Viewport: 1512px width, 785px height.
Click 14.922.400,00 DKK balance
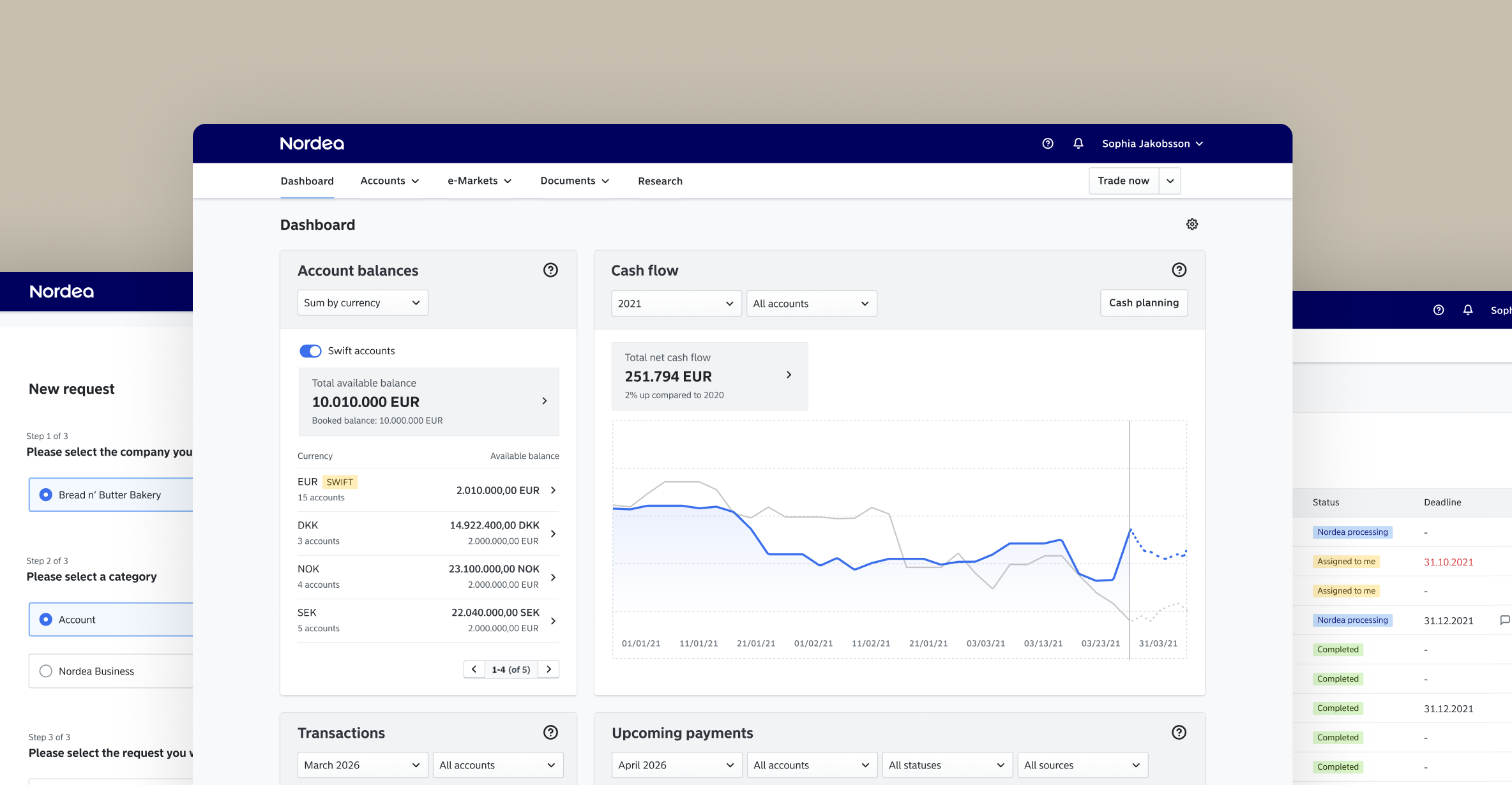[x=494, y=525]
